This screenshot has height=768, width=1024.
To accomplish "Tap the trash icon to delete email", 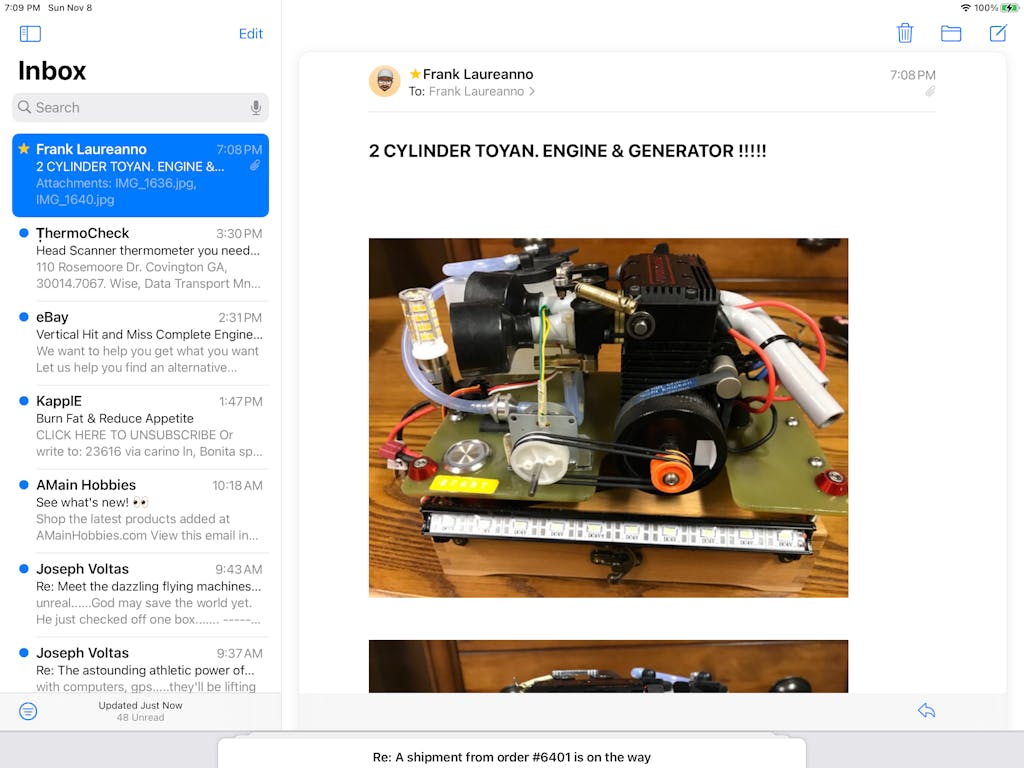I will [905, 33].
